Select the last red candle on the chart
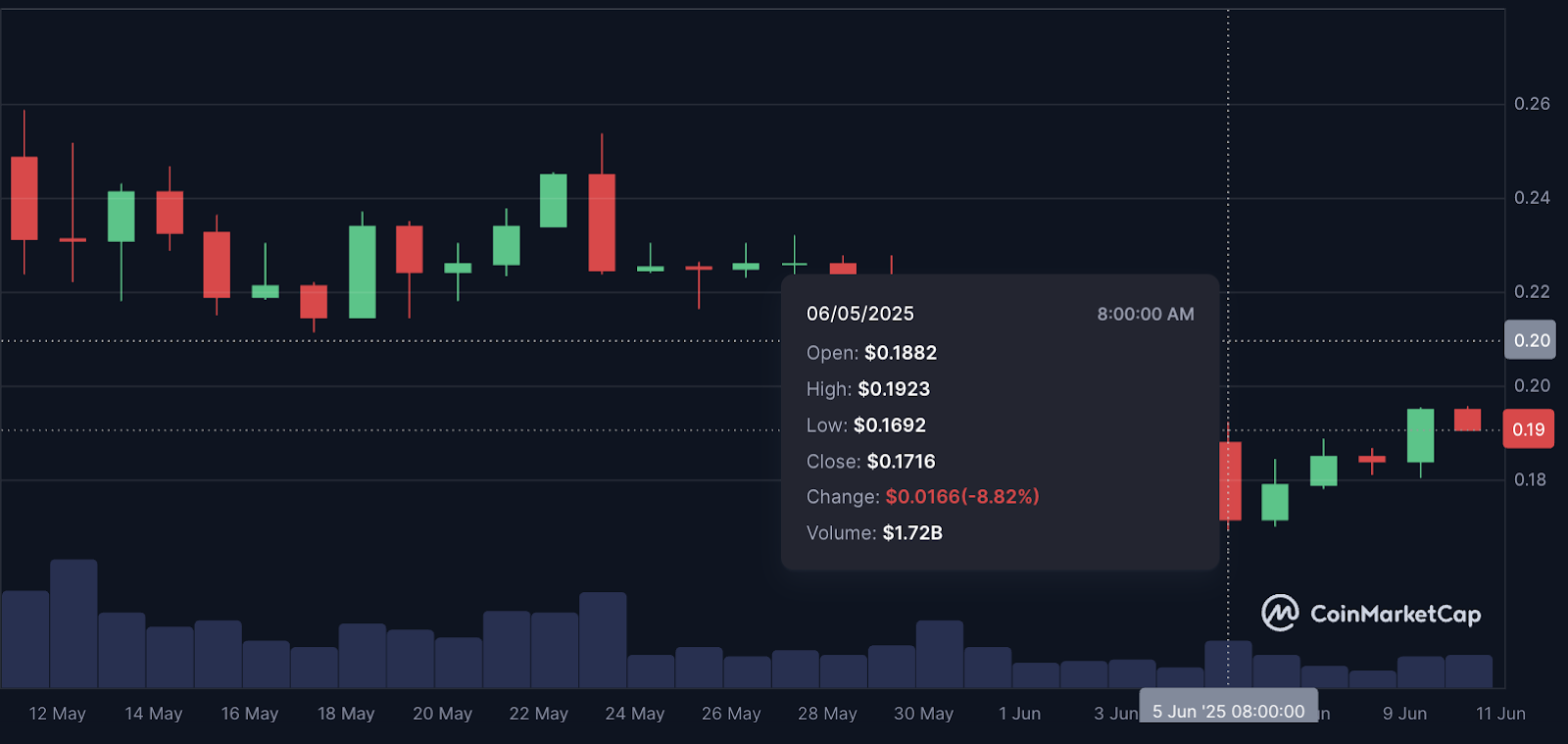Image resolution: width=1568 pixels, height=744 pixels. (1467, 420)
